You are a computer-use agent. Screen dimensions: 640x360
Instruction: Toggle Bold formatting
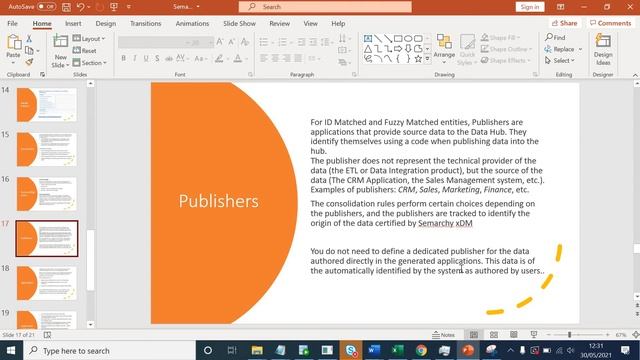click(x=123, y=59)
